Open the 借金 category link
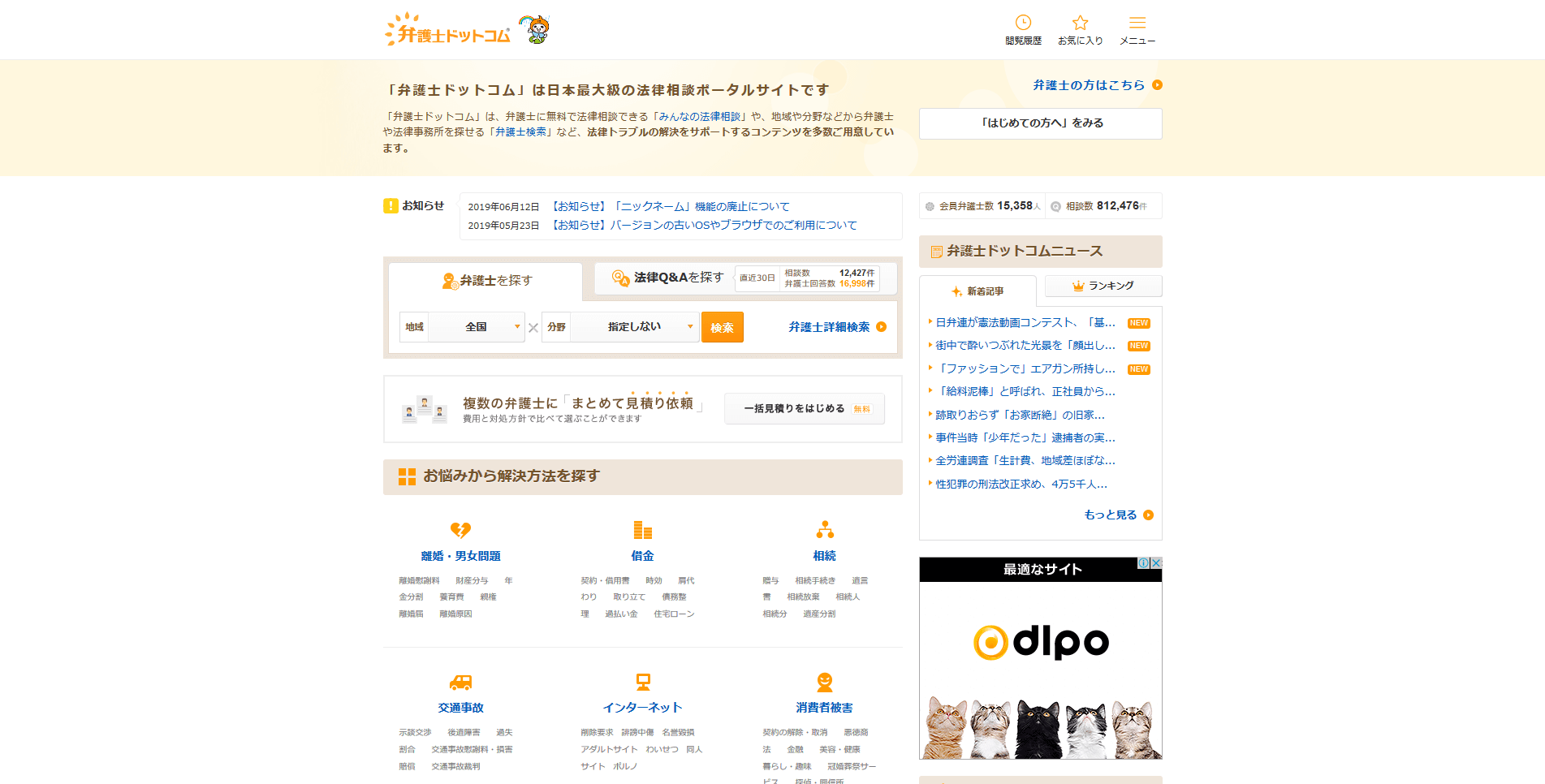This screenshot has width=1545, height=784. pos(642,556)
